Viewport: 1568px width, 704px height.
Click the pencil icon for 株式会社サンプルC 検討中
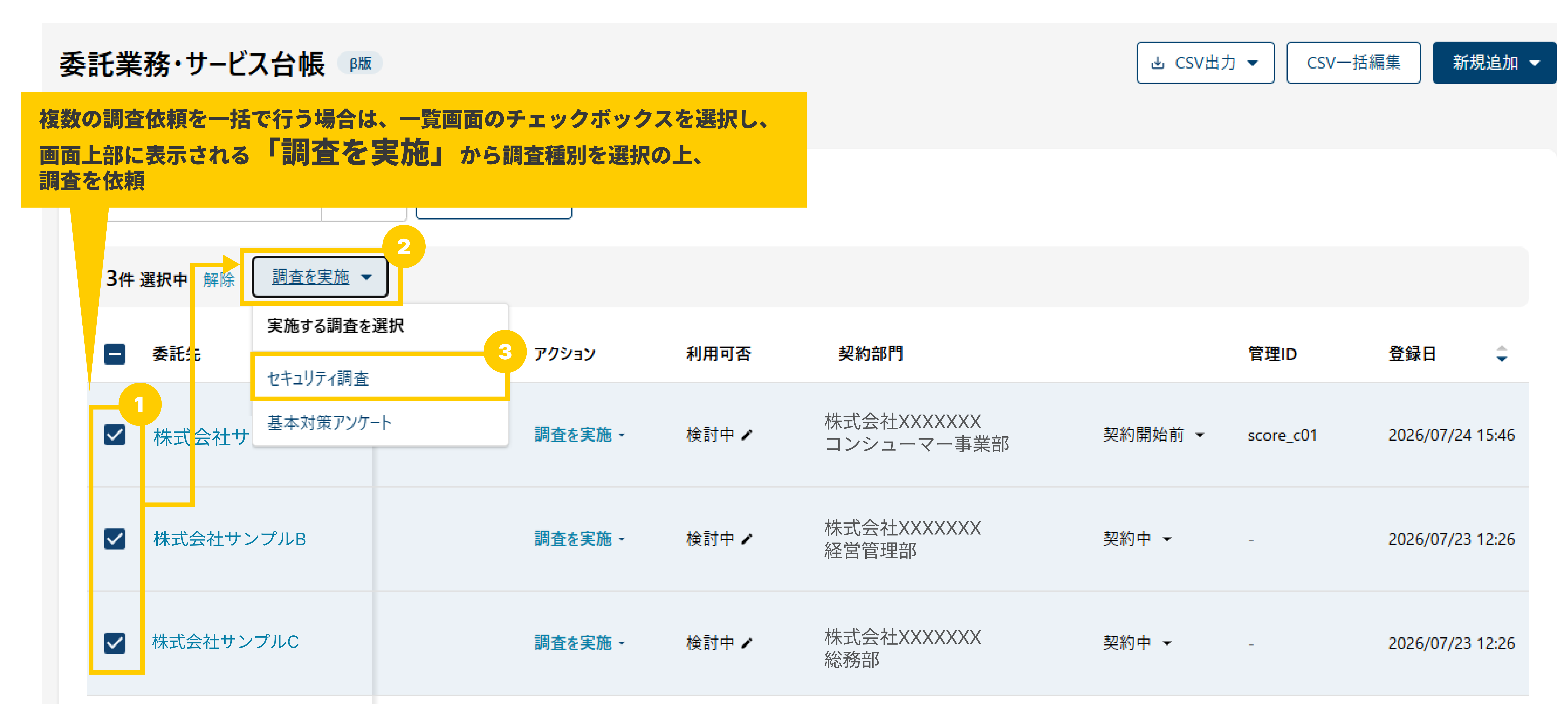tap(747, 643)
